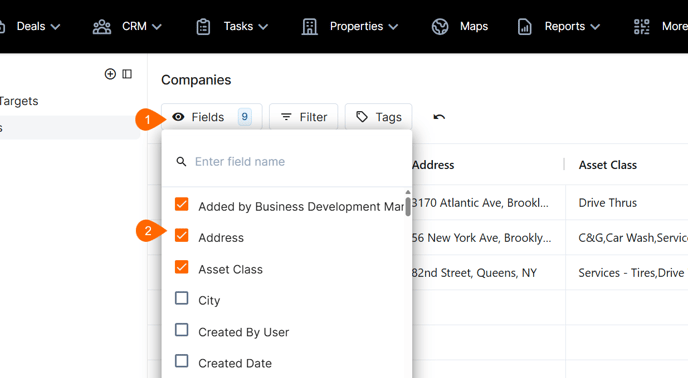Click the C&G,Car Wash asset class cell
This screenshot has height=378, width=688.
pos(633,238)
